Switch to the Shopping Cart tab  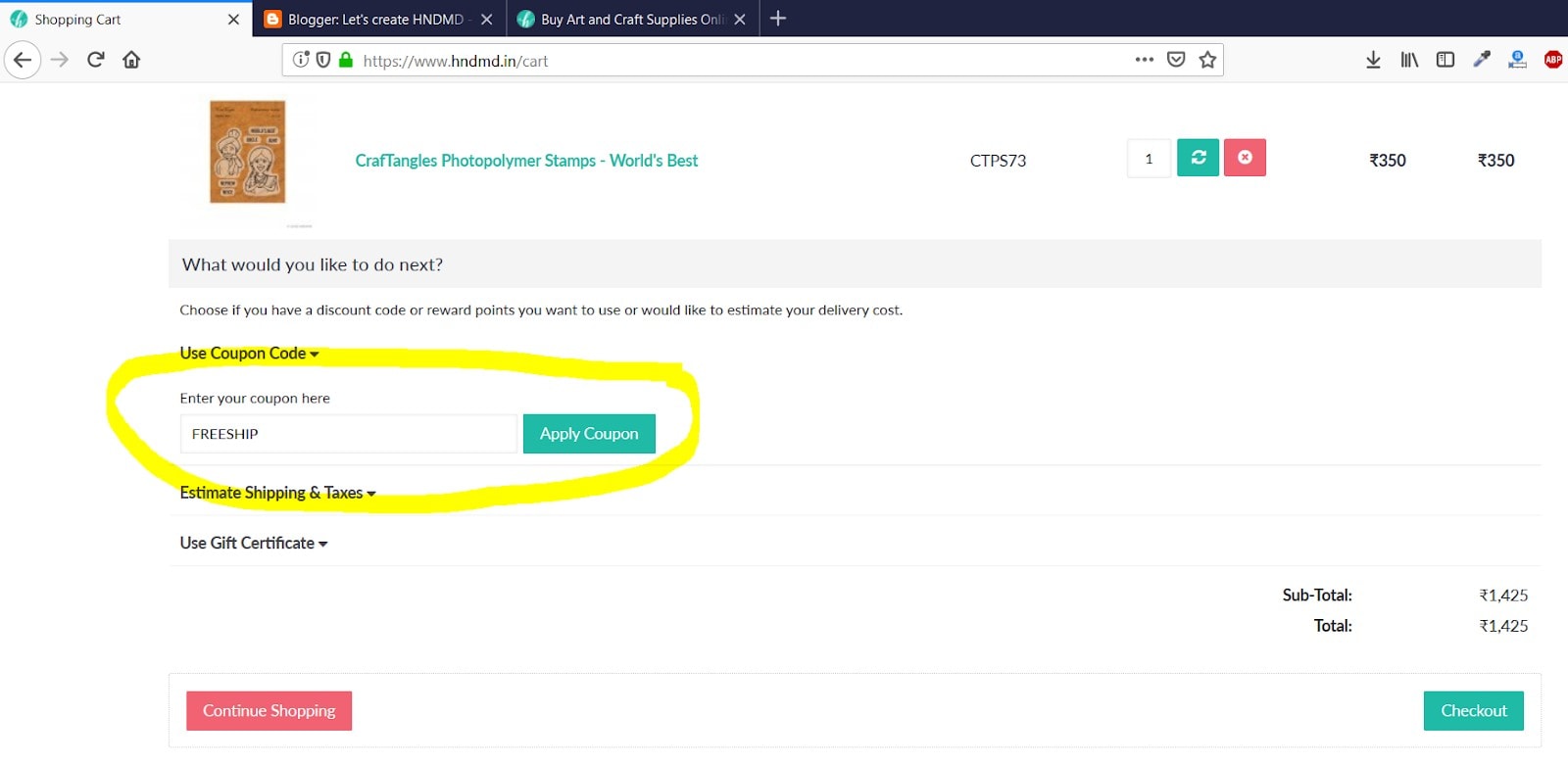[x=125, y=19]
